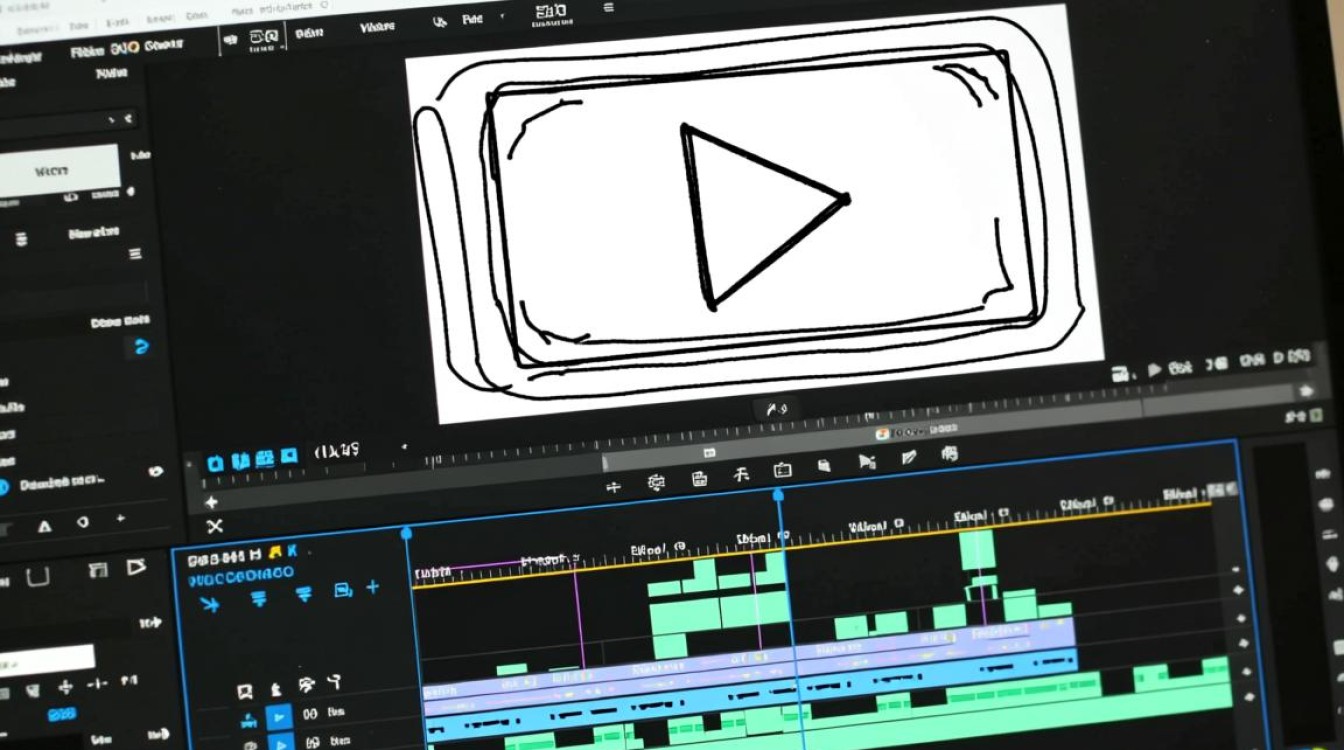Click the white X icon left of the timeline
Screen dimensions: 1344x750
click(x=214, y=526)
